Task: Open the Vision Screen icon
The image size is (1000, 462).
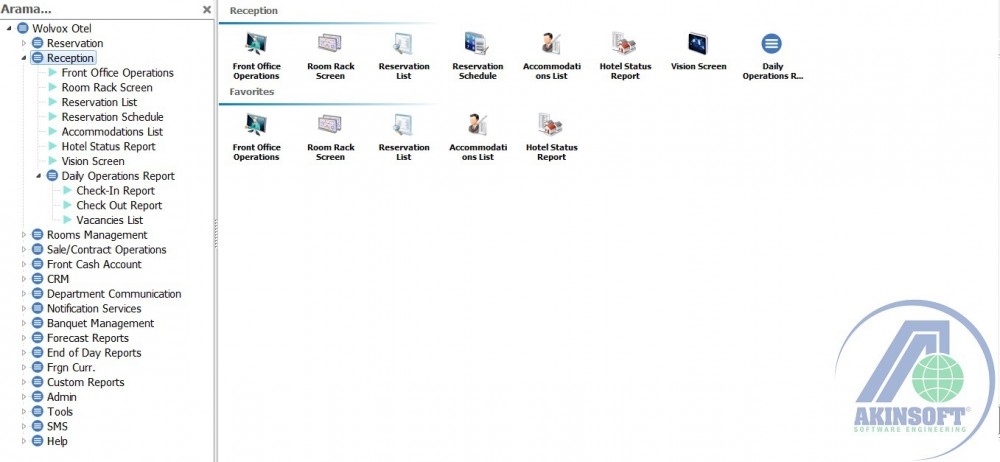Action: 698,51
